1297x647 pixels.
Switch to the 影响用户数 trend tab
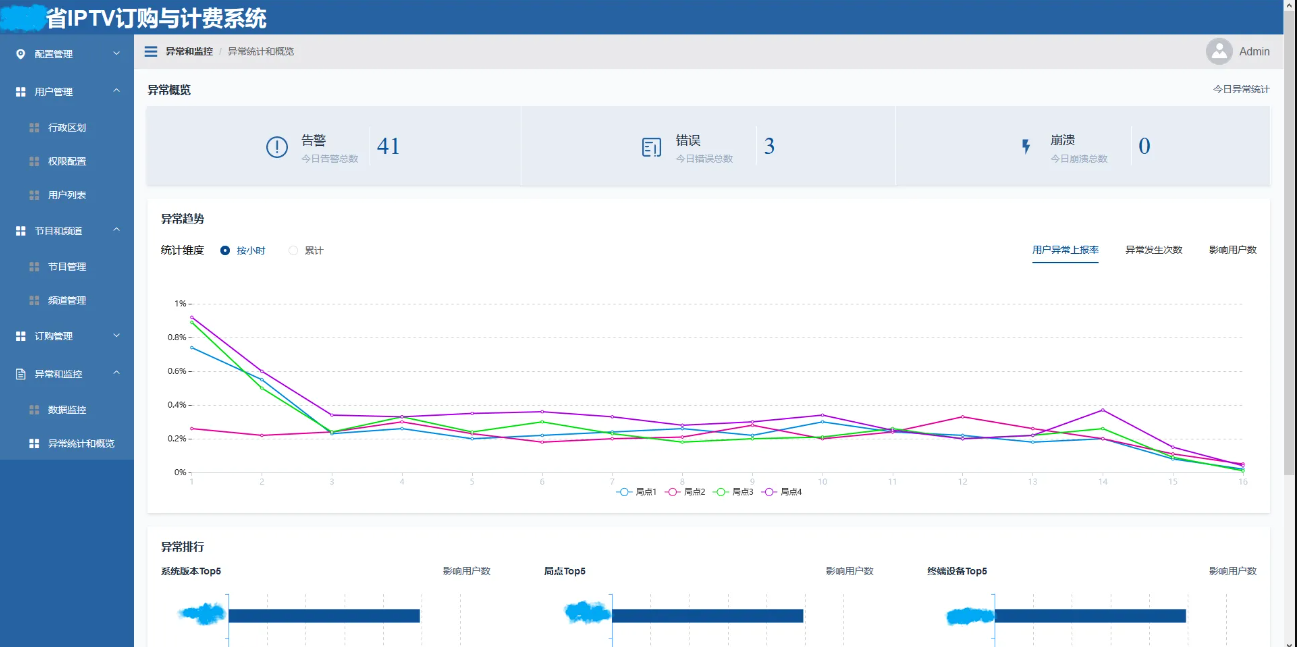point(1232,250)
